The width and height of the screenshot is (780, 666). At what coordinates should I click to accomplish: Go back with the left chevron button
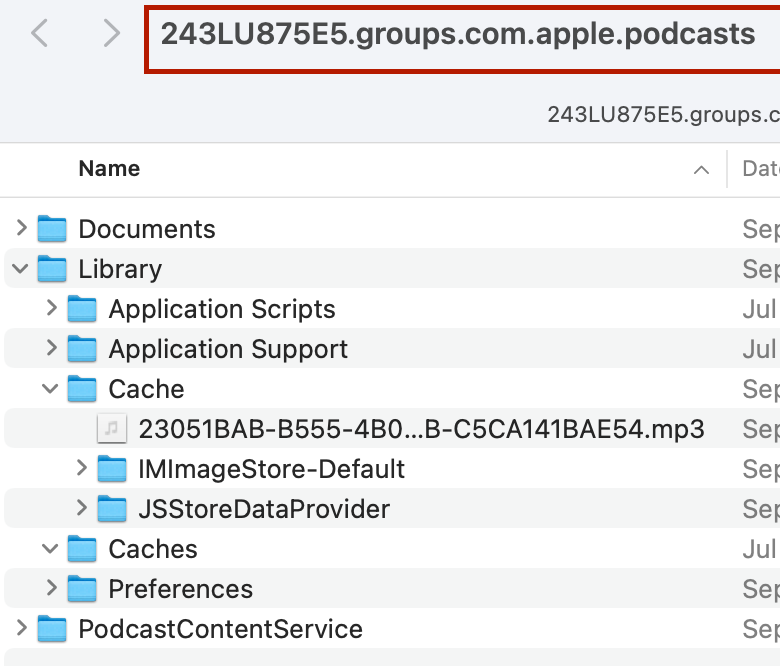pos(39,33)
